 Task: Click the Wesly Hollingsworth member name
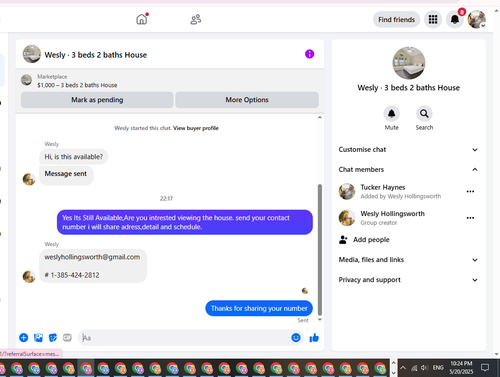(x=392, y=214)
